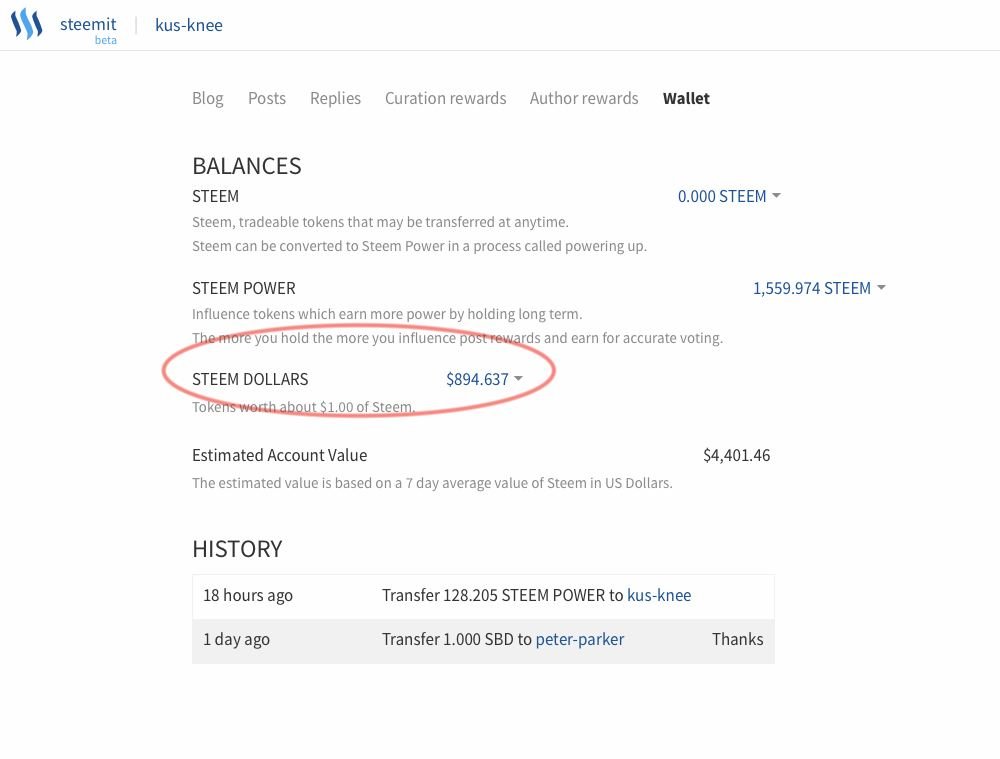This screenshot has height=759, width=1000.
Task: Open the Wallet tab
Action: (686, 98)
